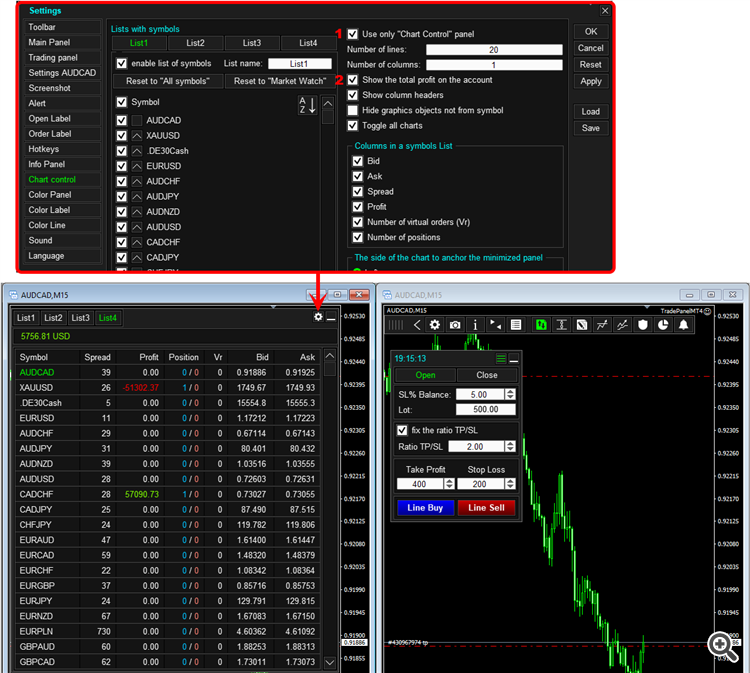This screenshot has width=750, height=673.
Task: Open settings via gear in TradePanel toolbar
Action: (434, 325)
